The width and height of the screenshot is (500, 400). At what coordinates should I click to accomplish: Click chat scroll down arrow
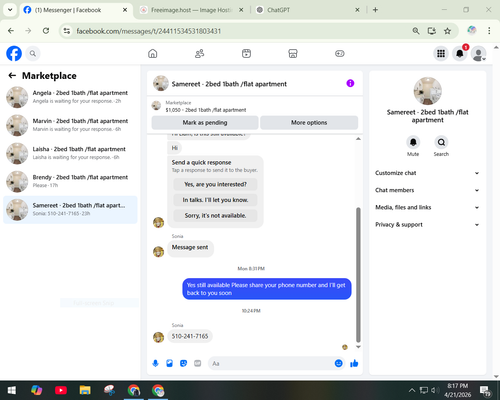coord(358,347)
